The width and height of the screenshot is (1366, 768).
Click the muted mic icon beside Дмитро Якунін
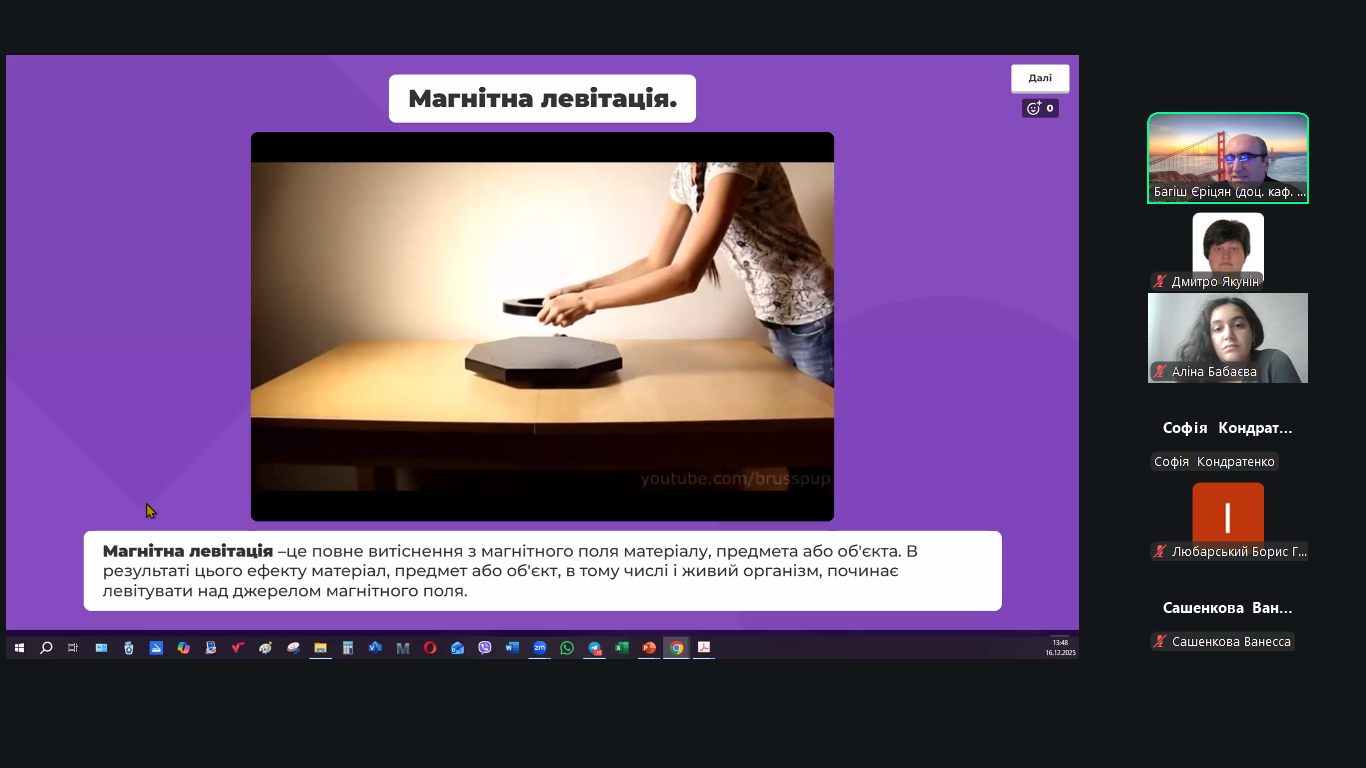1160,282
